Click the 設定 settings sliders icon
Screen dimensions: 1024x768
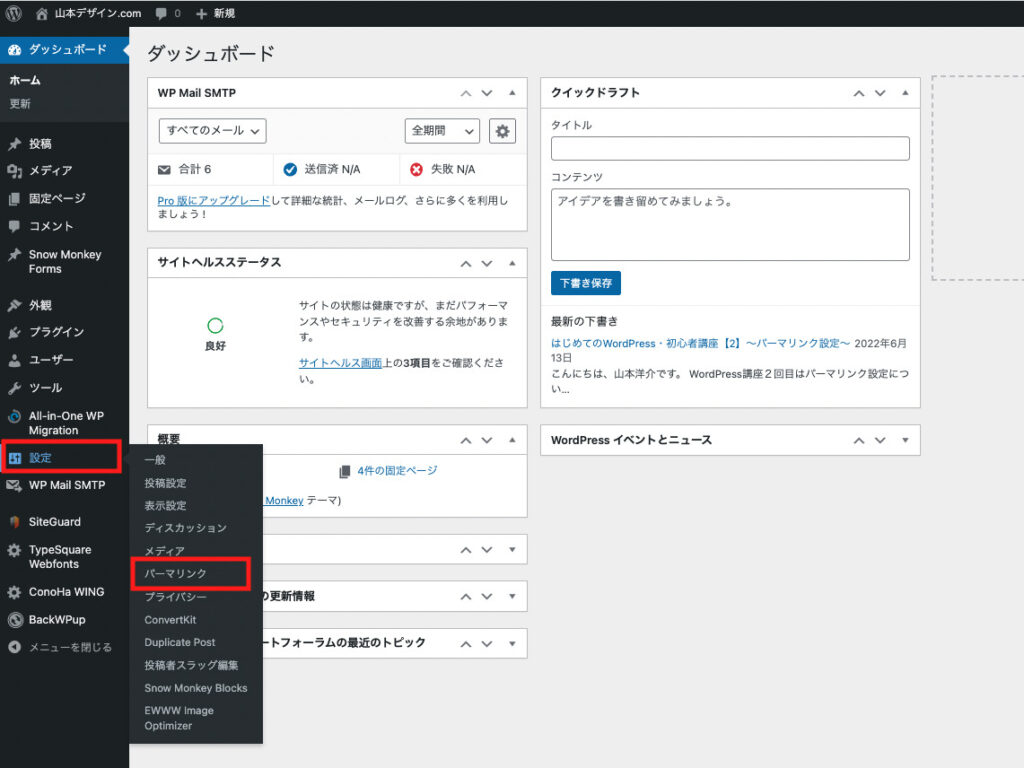pos(14,458)
